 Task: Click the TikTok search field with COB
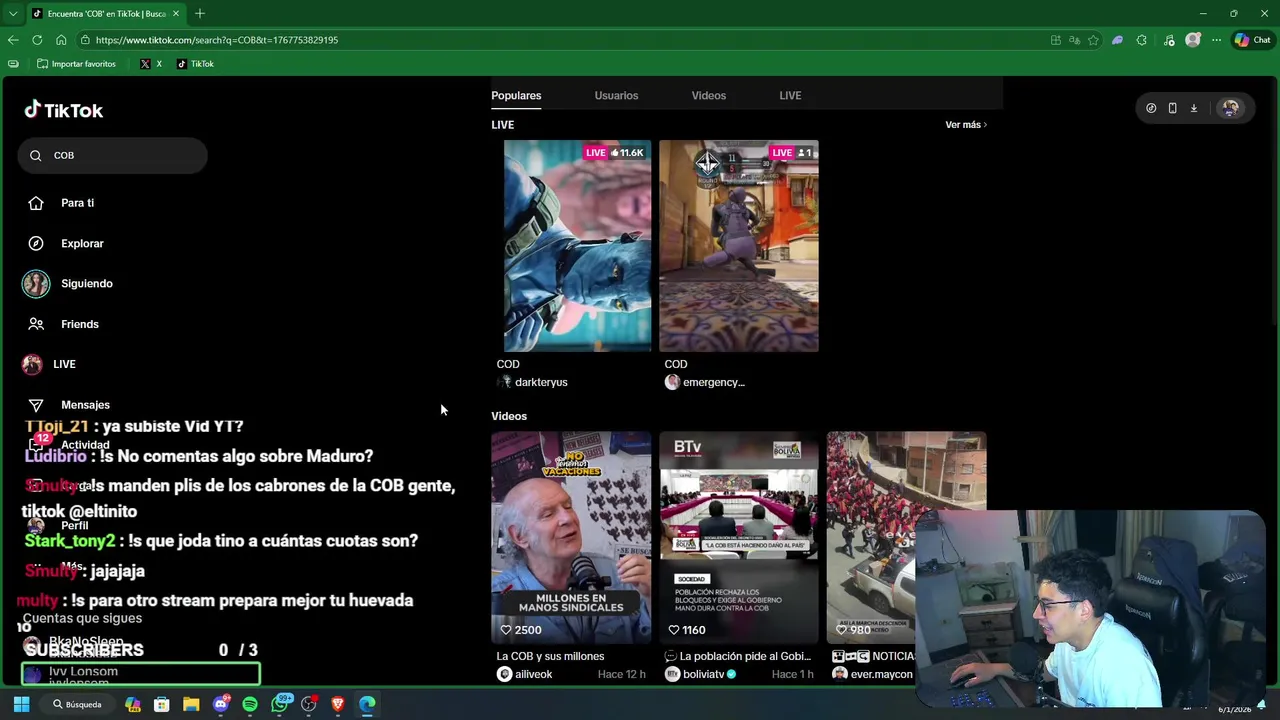coord(112,155)
